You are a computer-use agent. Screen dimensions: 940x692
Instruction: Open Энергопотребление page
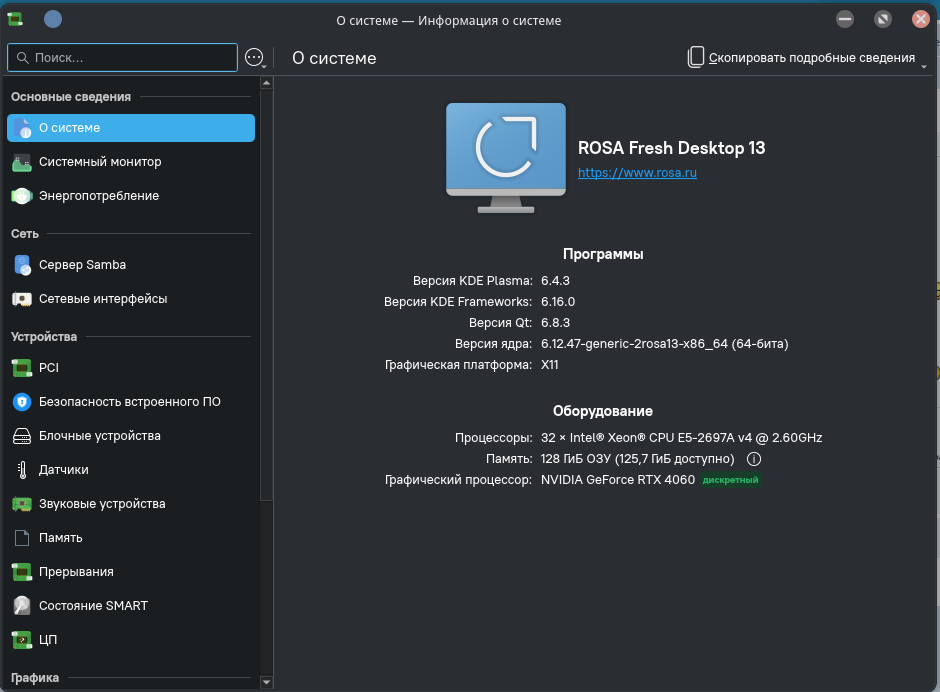click(131, 196)
